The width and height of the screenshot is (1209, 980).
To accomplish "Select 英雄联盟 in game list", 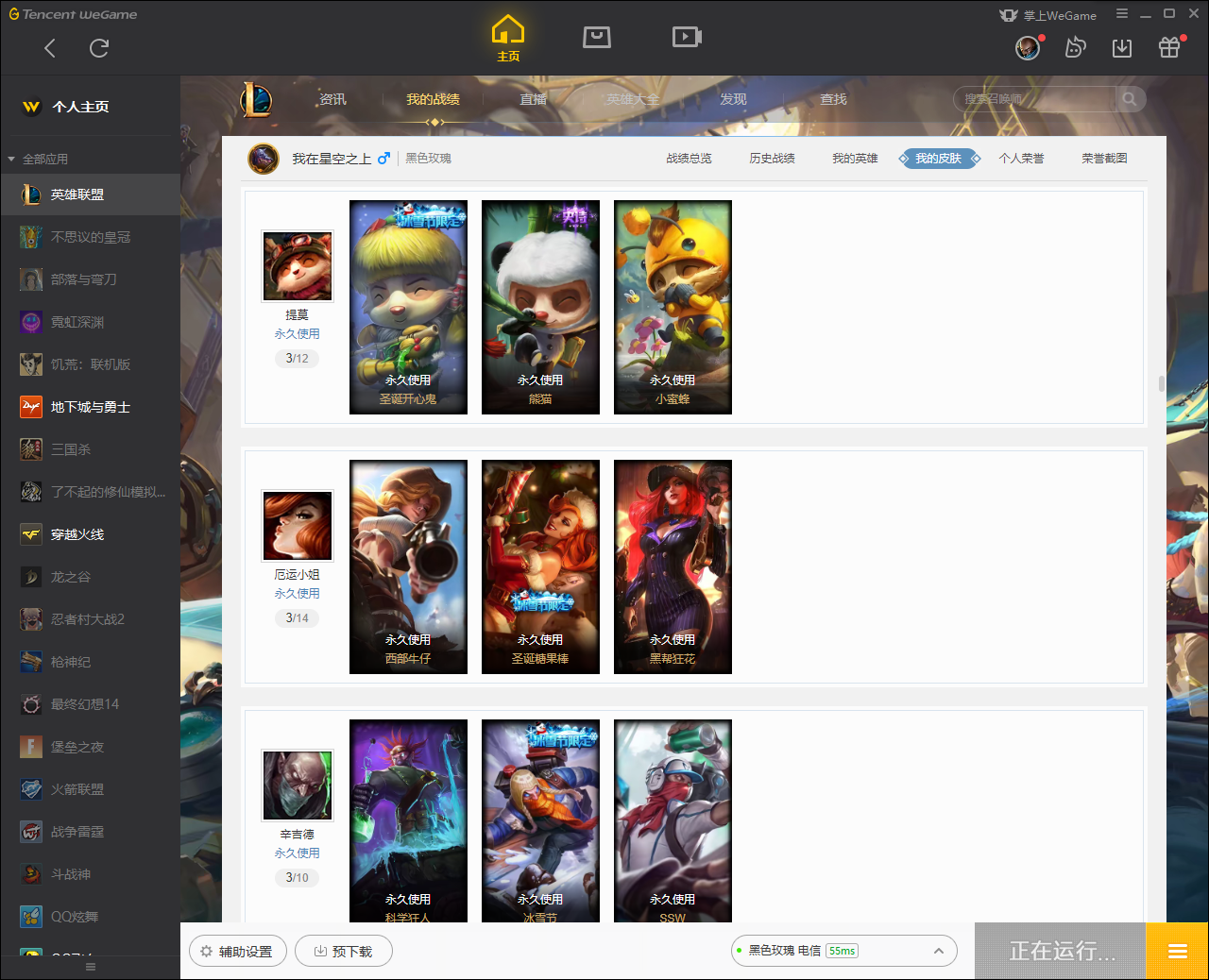I will [x=90, y=194].
